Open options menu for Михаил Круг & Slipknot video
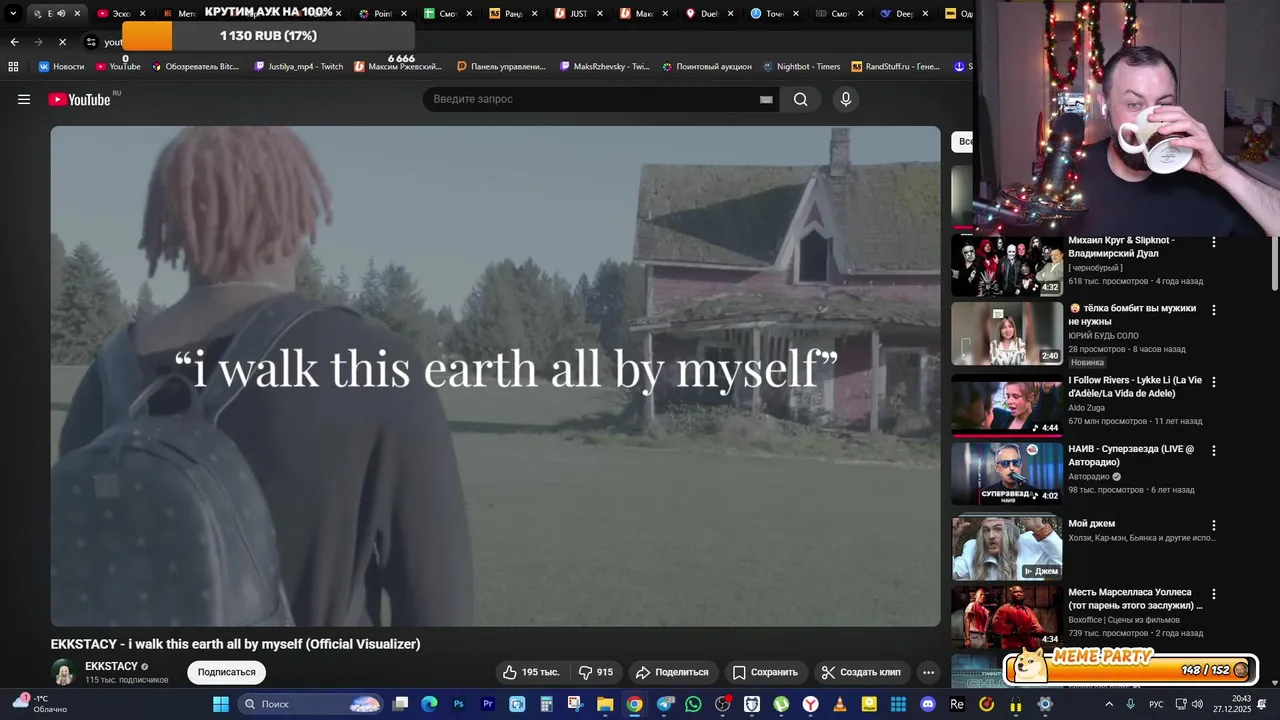This screenshot has width=1280, height=720. point(1214,242)
